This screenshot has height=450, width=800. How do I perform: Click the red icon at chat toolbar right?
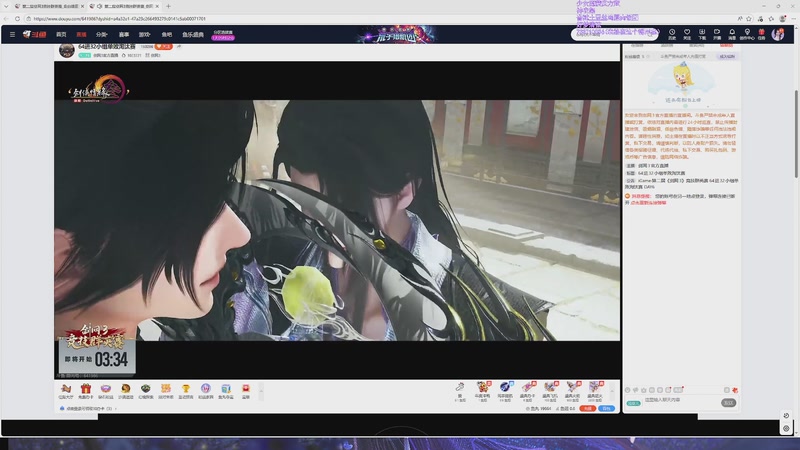click(x=735, y=390)
